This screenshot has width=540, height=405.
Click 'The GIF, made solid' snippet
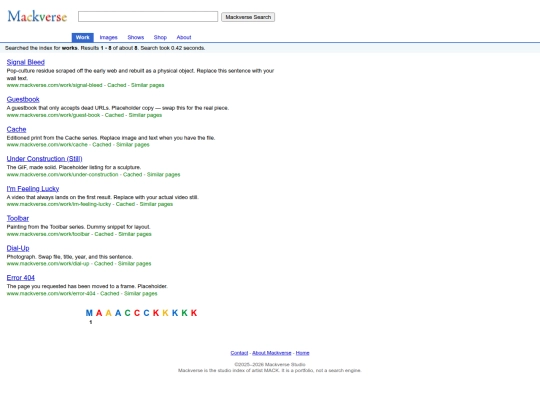coord(74,167)
